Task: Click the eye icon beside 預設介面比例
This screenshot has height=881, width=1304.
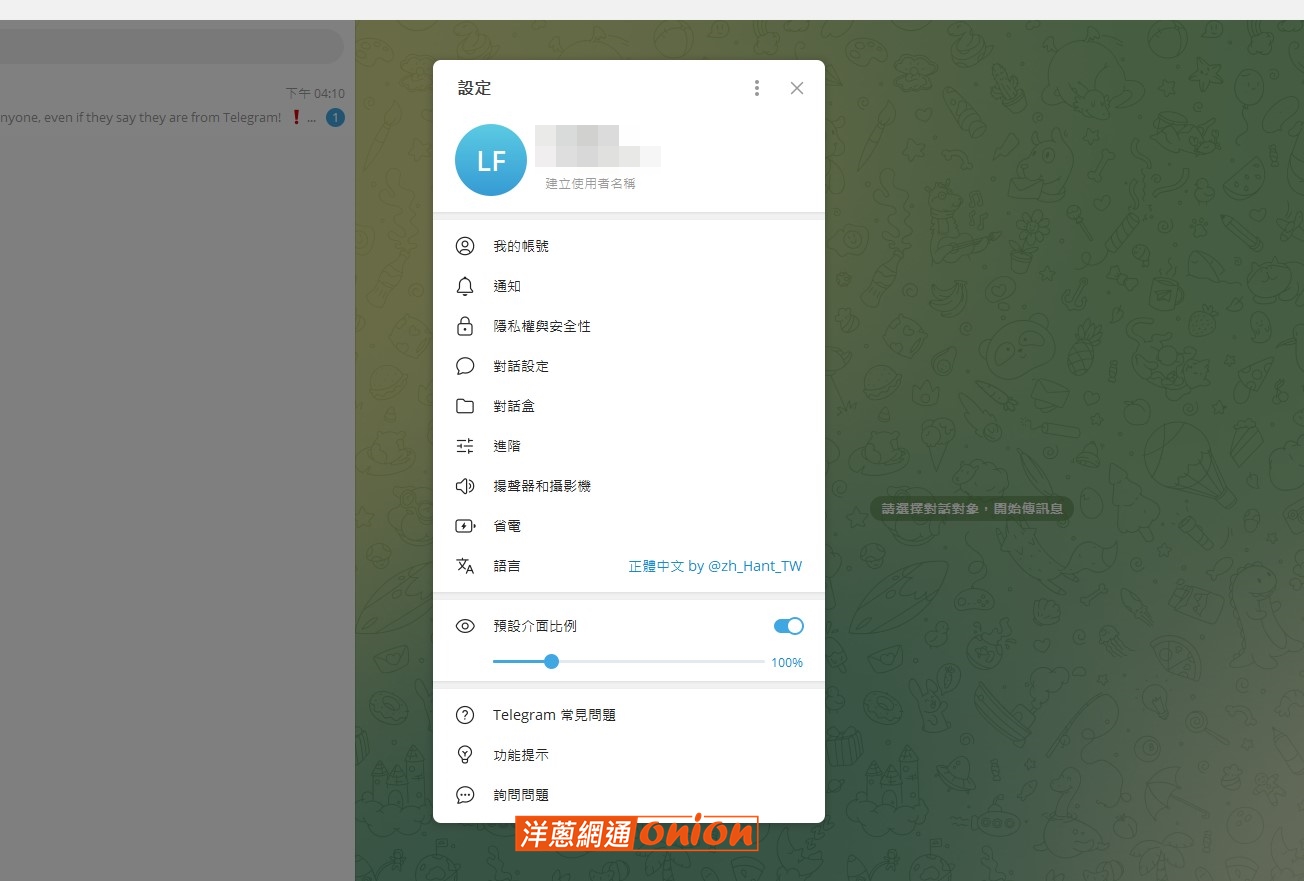Action: pos(465,626)
